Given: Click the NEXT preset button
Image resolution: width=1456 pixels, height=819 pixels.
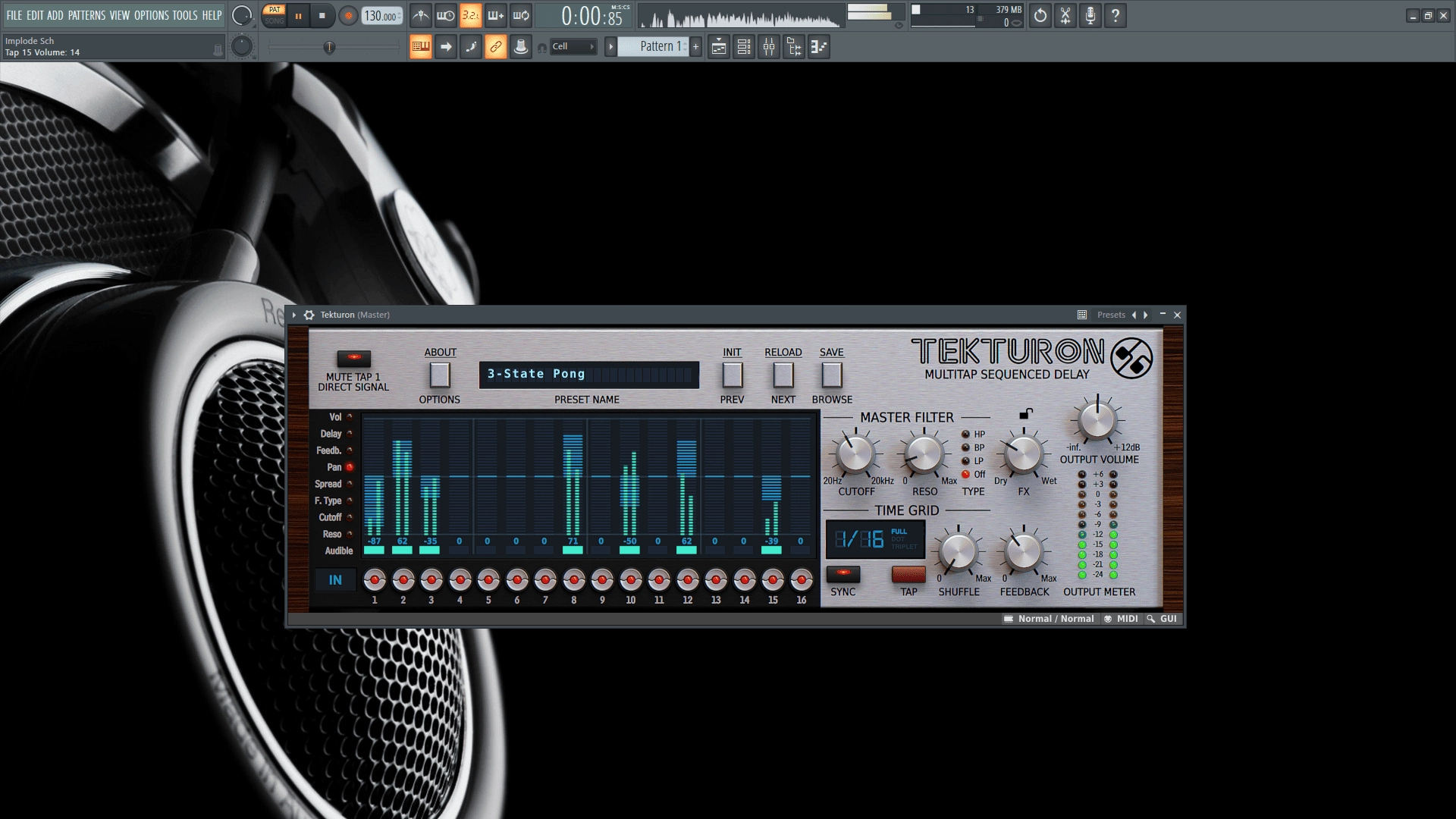Looking at the screenshot, I should (x=783, y=375).
